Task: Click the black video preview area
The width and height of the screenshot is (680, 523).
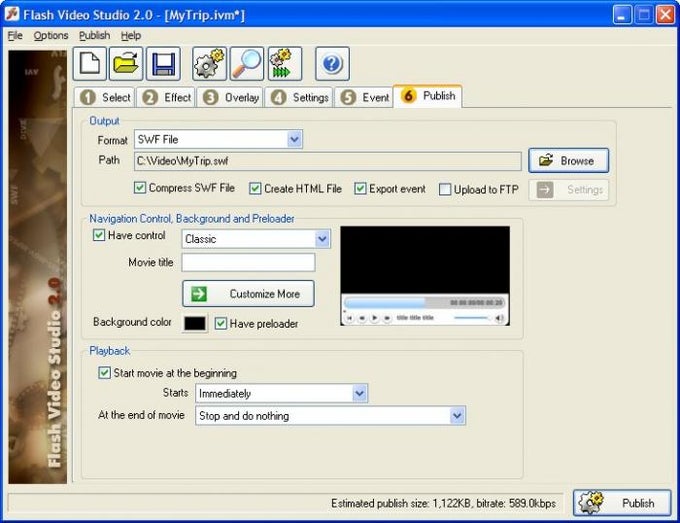Action: 425,259
